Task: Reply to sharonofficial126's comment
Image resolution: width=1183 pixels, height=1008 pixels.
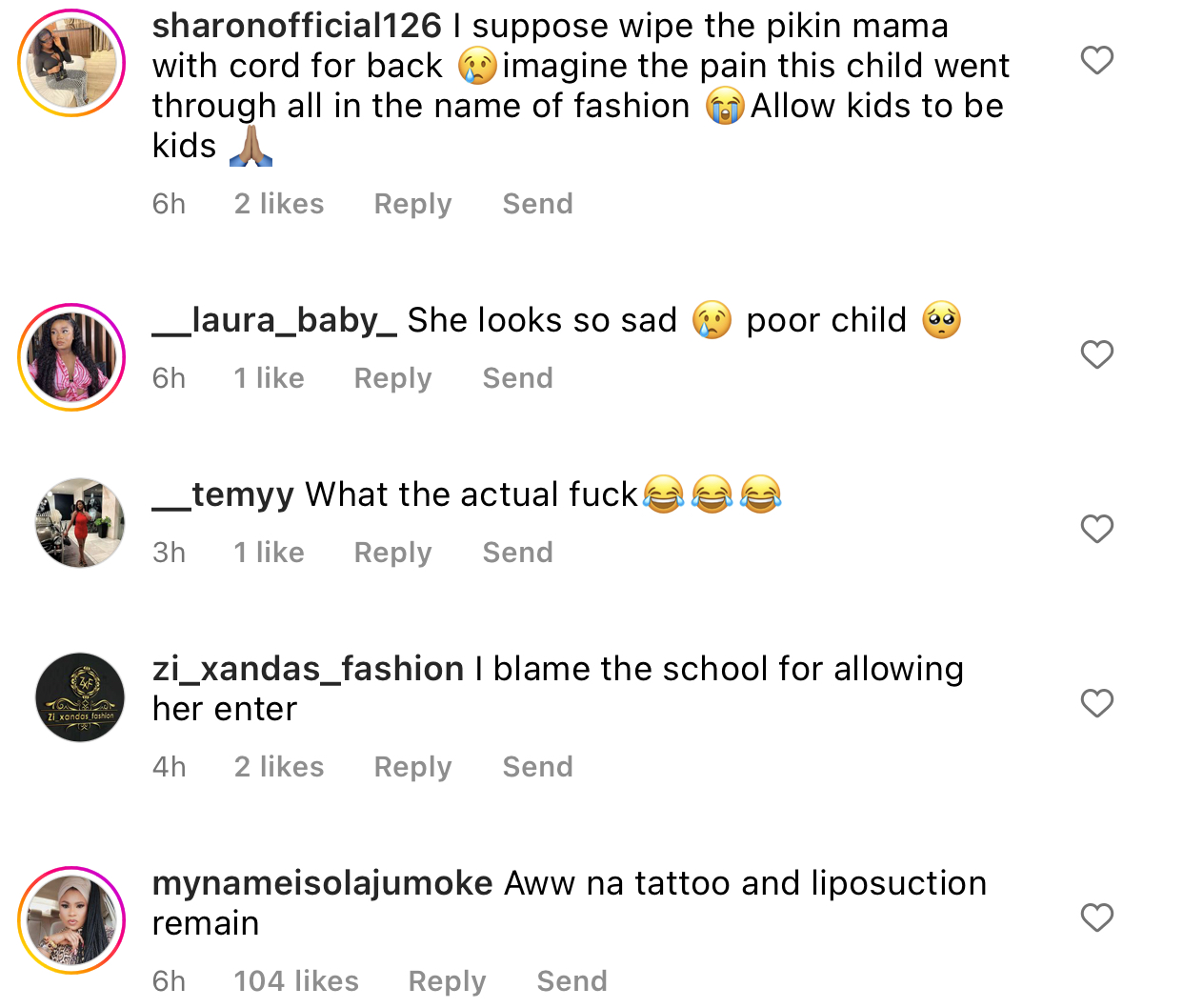Action: click(412, 204)
